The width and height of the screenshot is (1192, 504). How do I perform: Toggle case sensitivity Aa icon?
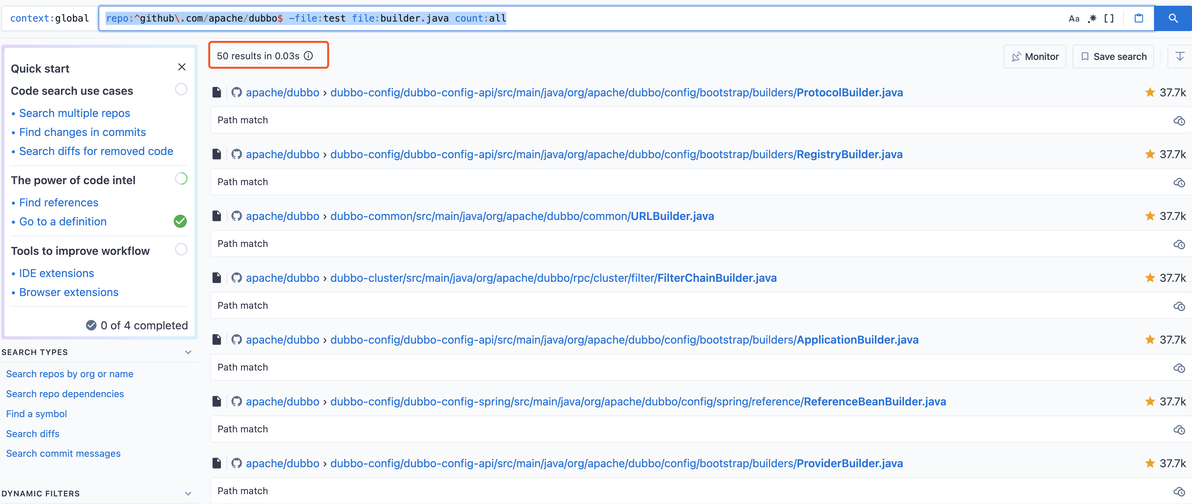click(x=1073, y=19)
